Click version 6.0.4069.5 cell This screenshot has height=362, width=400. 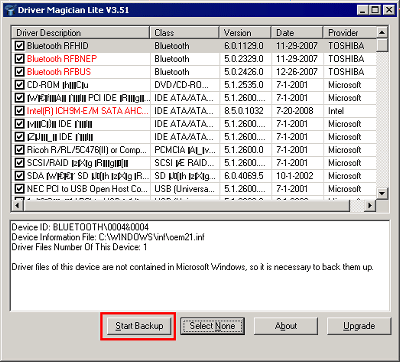[244, 176]
